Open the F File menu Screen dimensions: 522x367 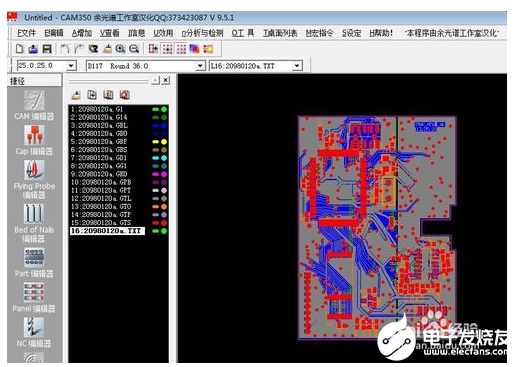click(x=26, y=33)
